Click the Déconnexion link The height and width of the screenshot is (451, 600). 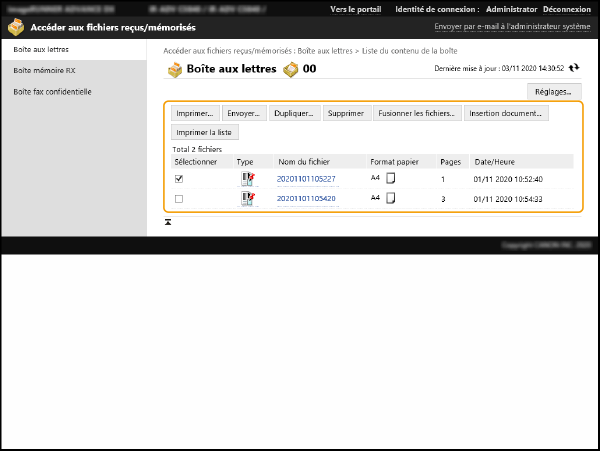(x=566, y=9)
